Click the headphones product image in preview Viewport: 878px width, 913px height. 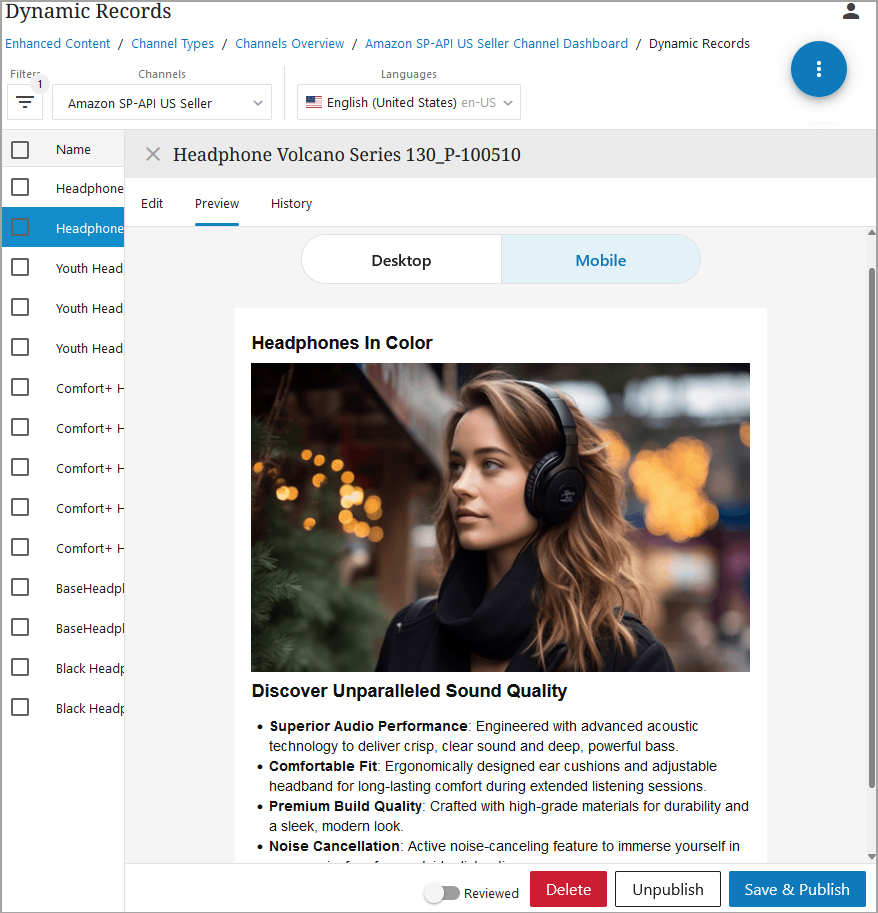tap(500, 517)
